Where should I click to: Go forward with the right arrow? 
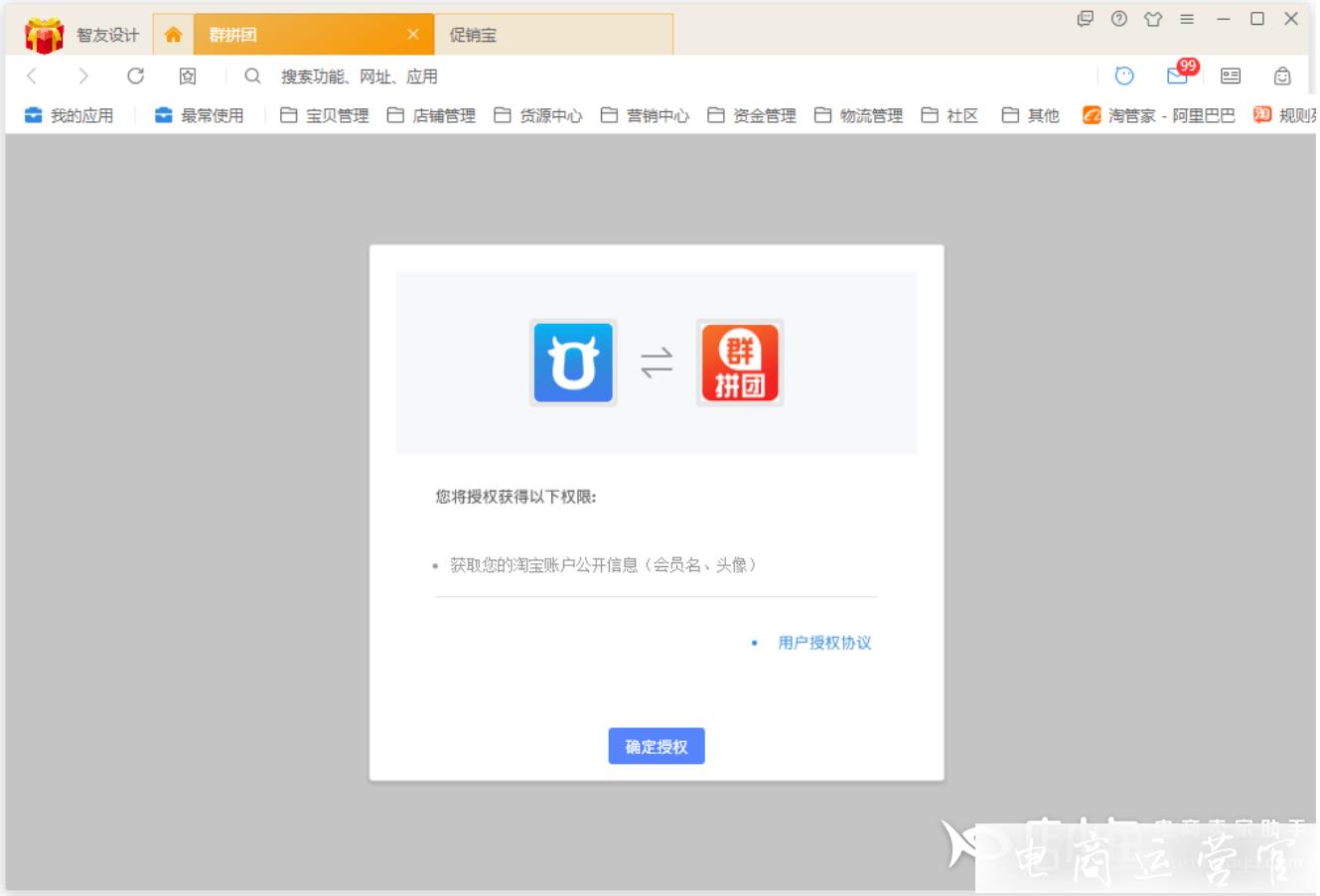(x=83, y=76)
